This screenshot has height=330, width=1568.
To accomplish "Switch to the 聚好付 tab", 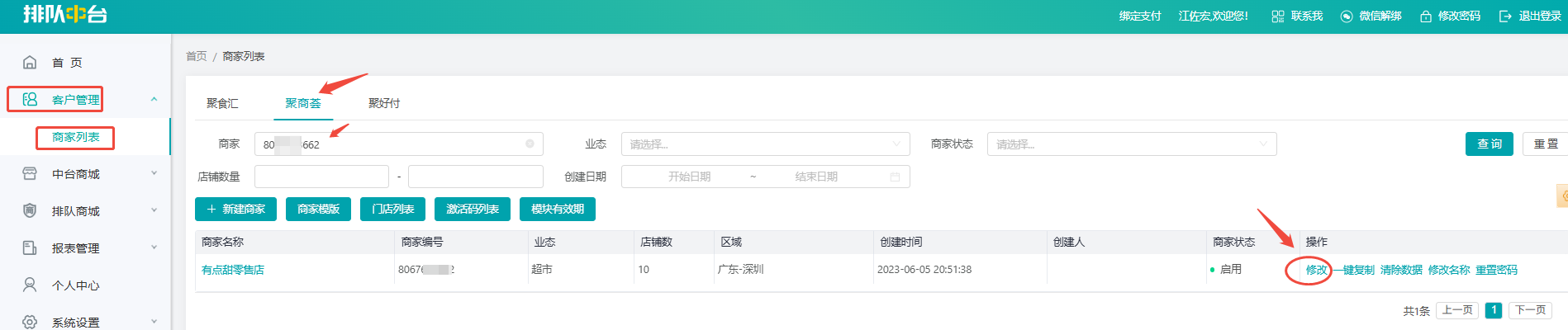I will tap(384, 103).
